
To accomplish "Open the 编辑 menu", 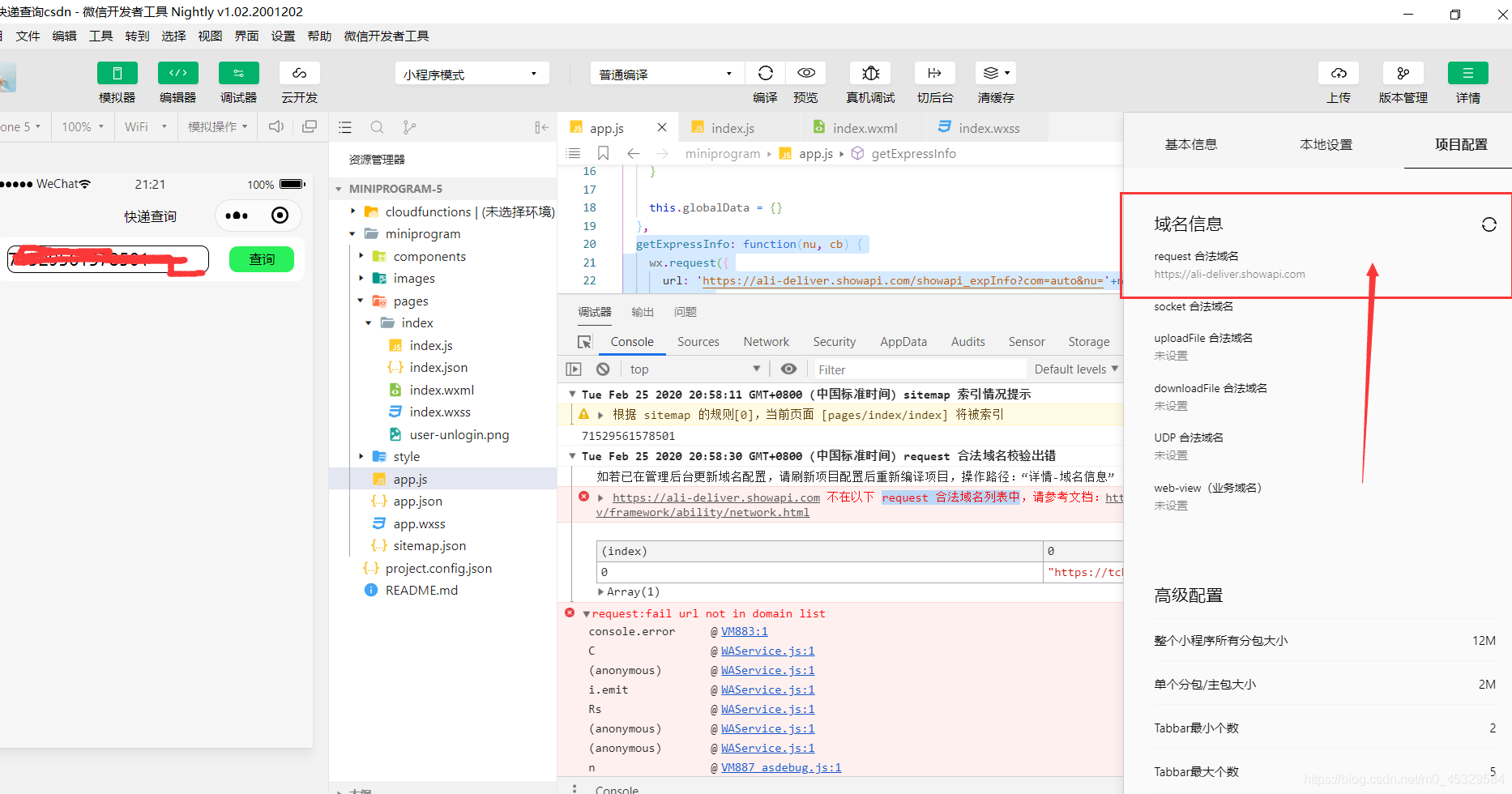I will click(x=65, y=36).
